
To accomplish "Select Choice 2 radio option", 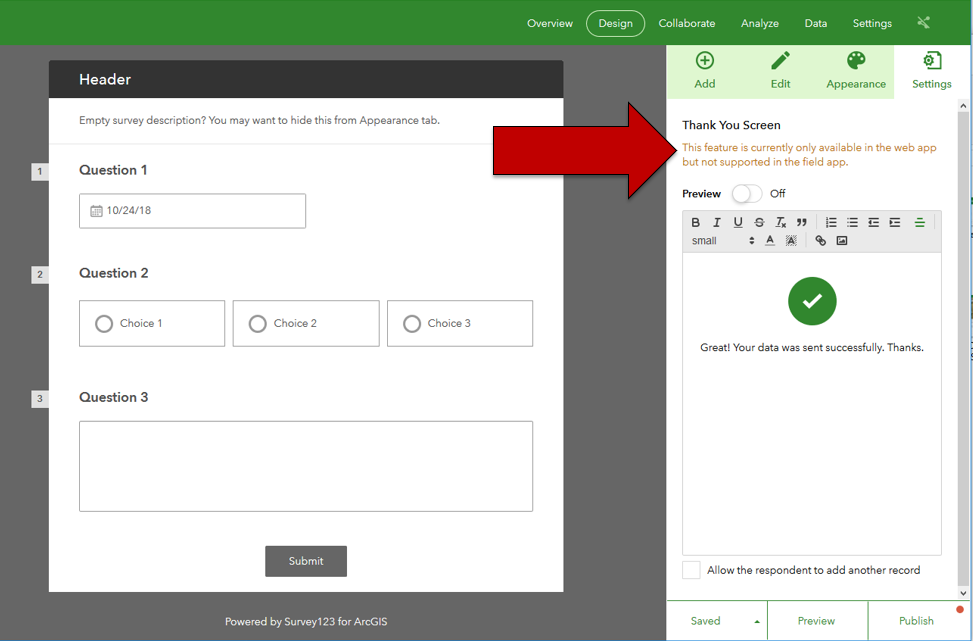I will (x=258, y=323).
